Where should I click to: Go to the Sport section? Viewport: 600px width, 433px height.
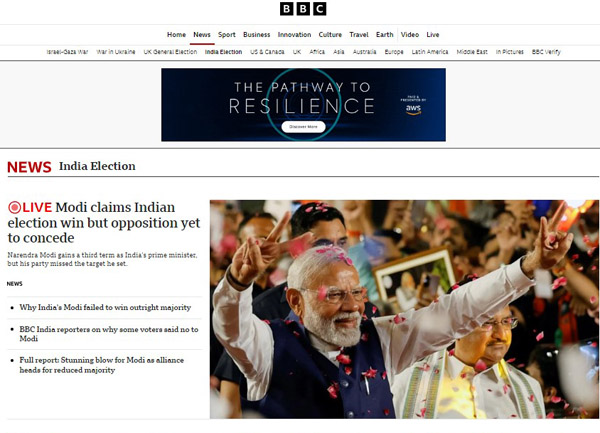(227, 34)
